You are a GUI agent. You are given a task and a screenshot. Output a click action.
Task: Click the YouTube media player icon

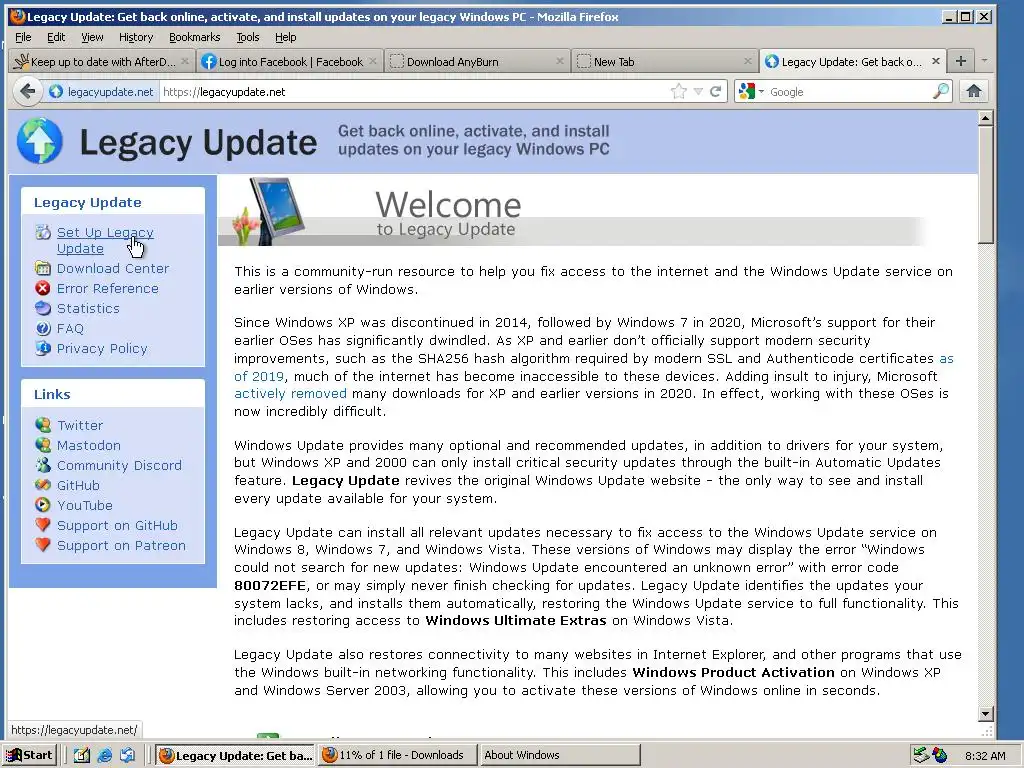click(43, 505)
